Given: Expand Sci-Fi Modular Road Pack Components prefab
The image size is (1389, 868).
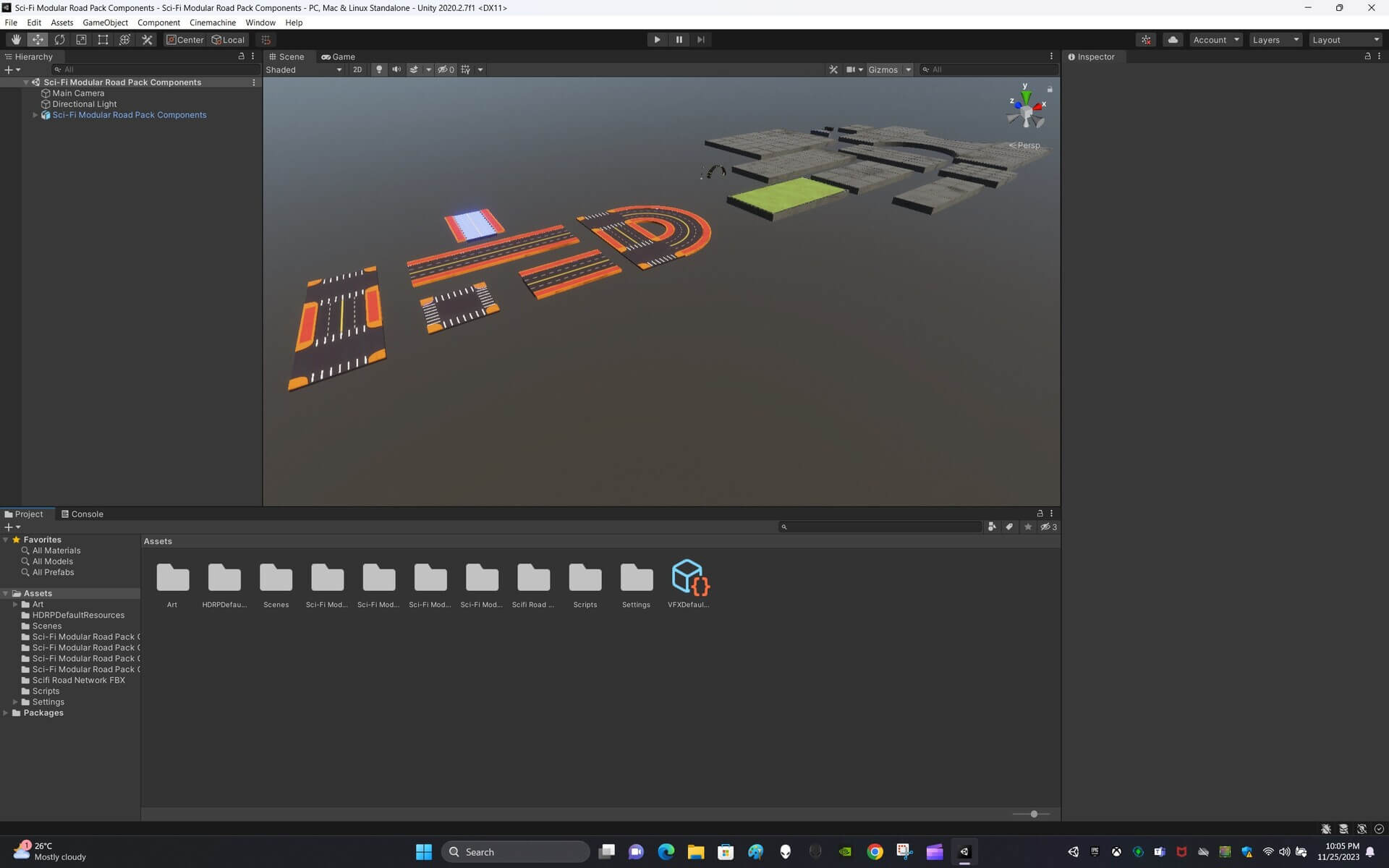Looking at the screenshot, I should click(x=35, y=115).
